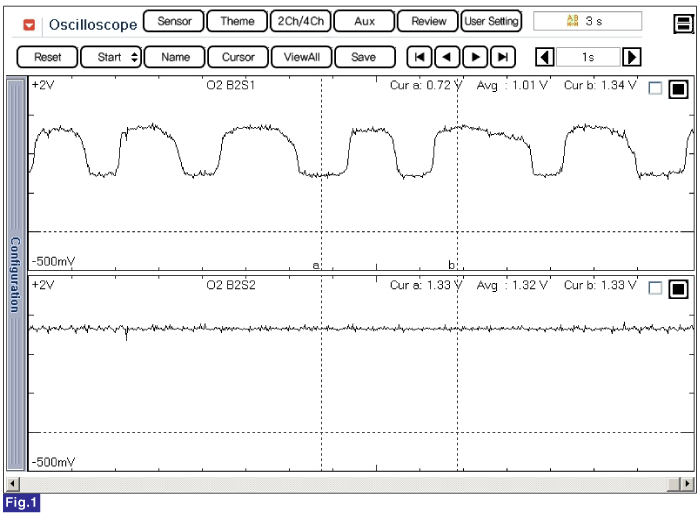The width and height of the screenshot is (700, 515).
Task: Click the Aux button
Action: tap(364, 21)
